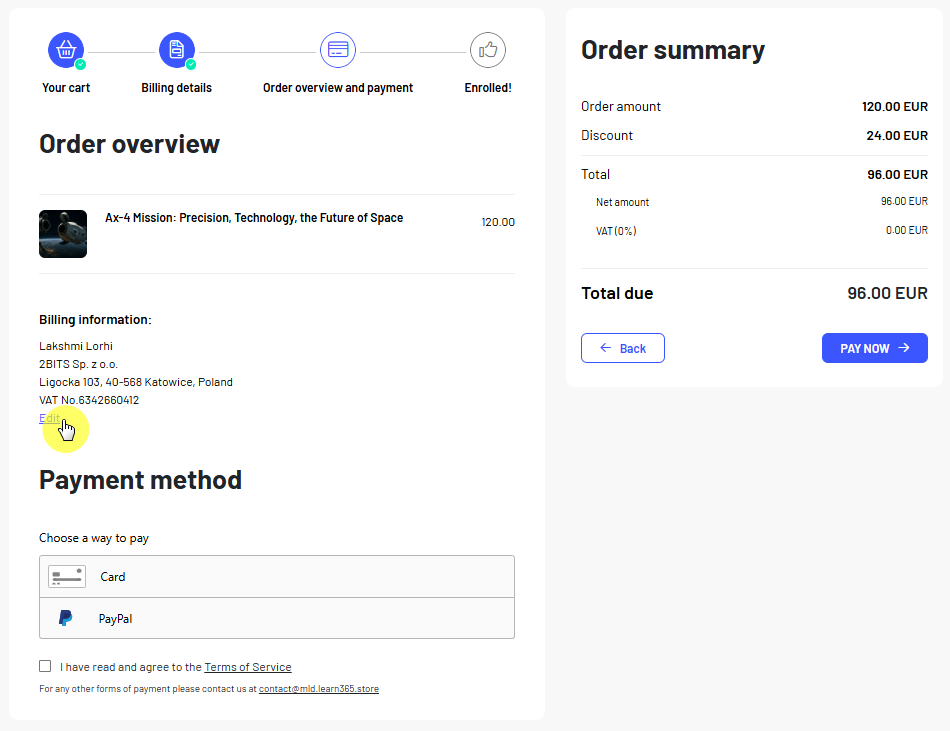
Task: Click the Order amount label
Action: coord(620,107)
